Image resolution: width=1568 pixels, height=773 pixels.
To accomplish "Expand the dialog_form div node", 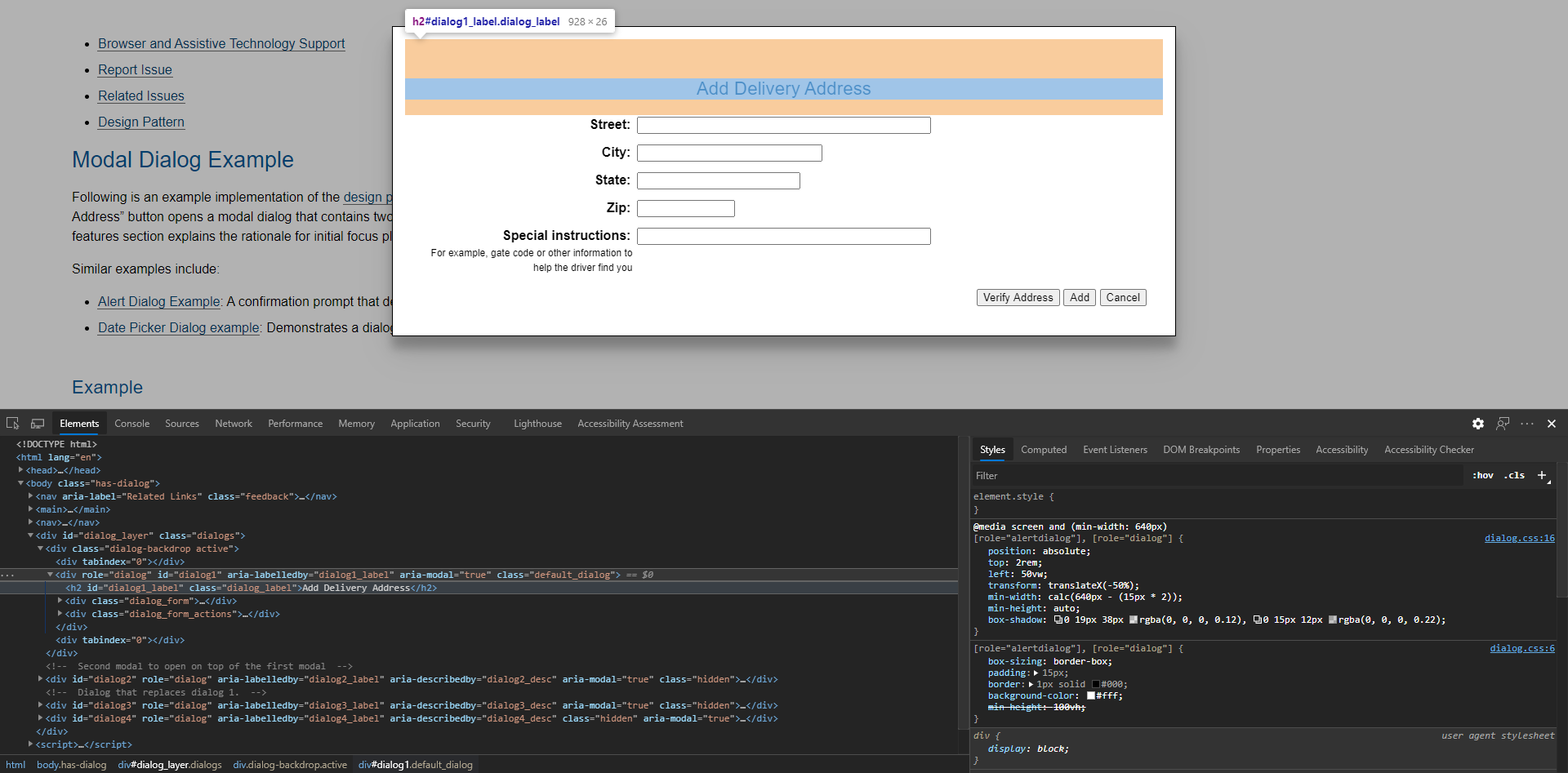I will pos(60,601).
